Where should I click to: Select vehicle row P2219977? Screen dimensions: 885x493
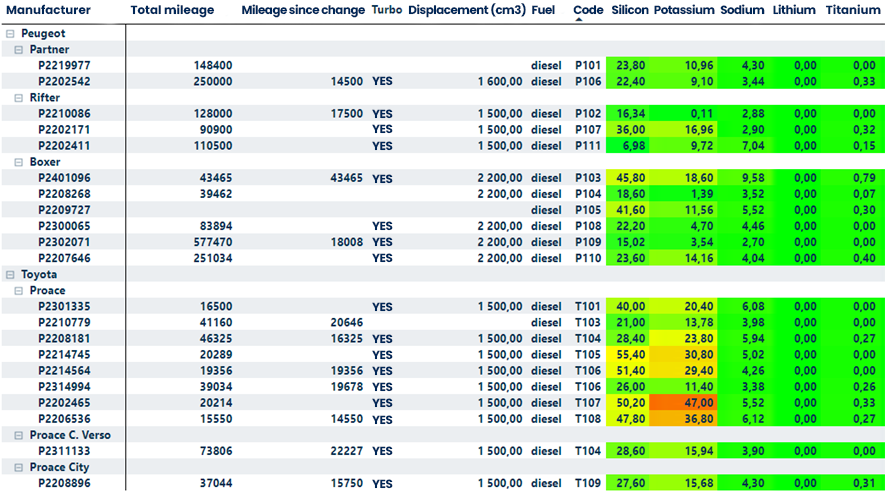tap(64, 66)
